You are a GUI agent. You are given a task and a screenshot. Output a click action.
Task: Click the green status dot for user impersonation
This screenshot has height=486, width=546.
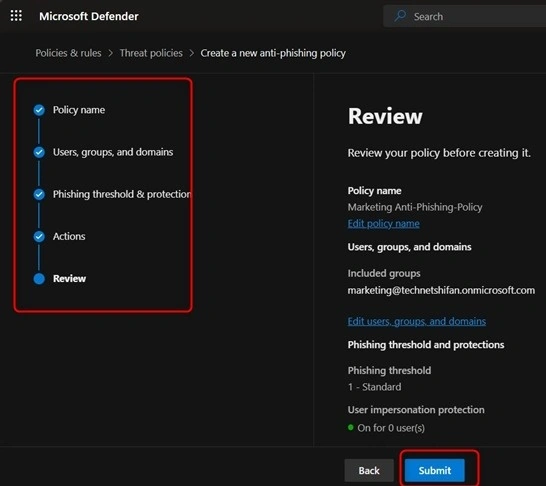point(351,427)
